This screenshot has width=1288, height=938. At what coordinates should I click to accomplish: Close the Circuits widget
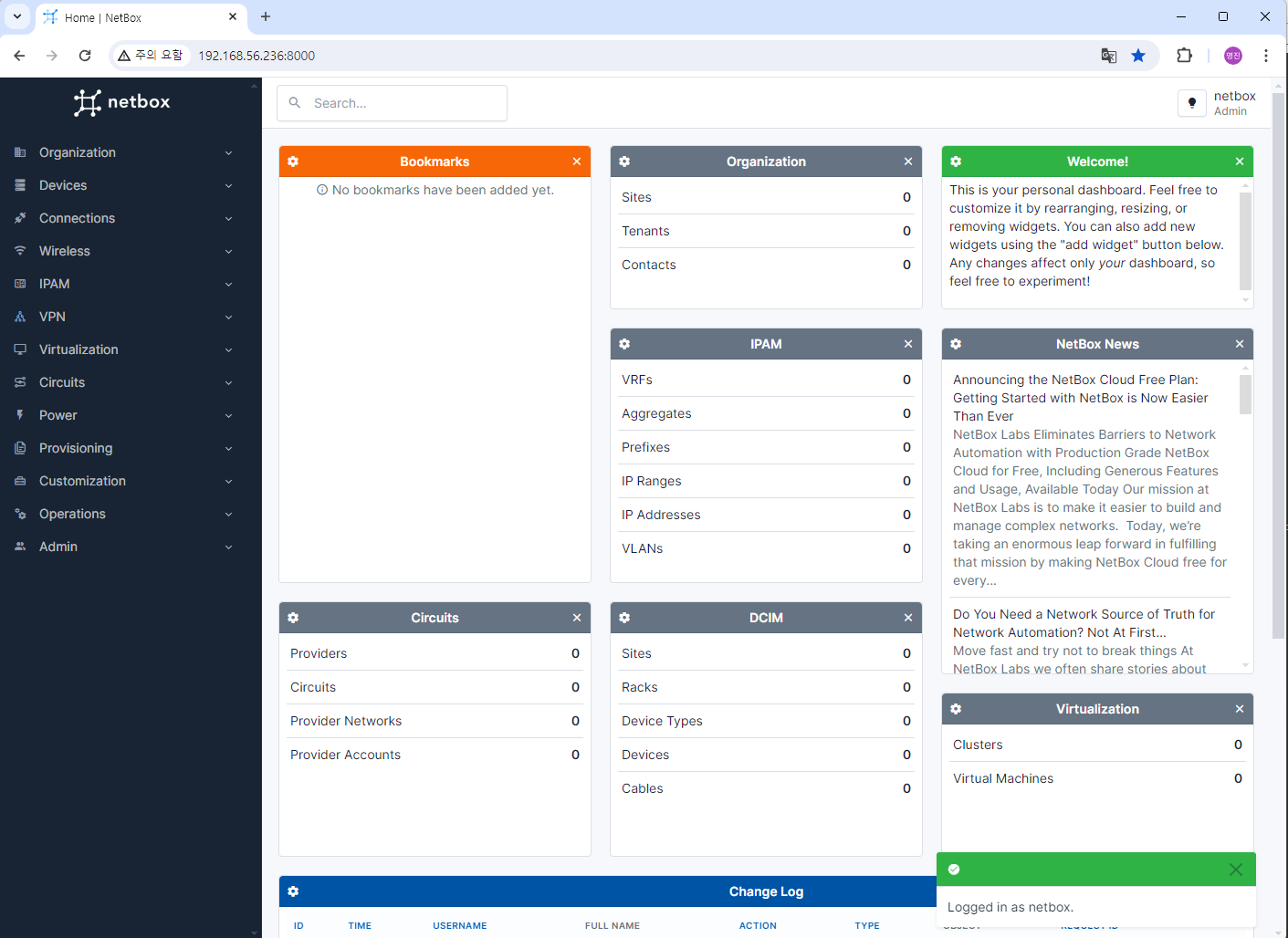(577, 618)
